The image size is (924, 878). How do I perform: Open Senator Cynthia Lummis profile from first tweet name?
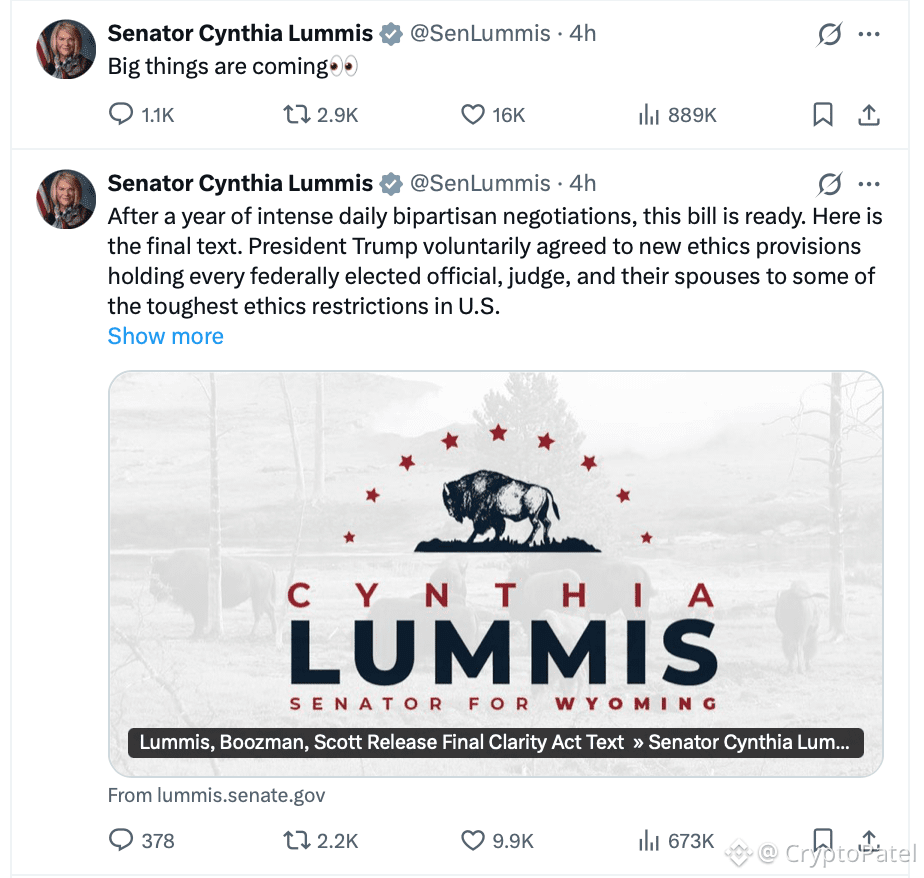[240, 34]
